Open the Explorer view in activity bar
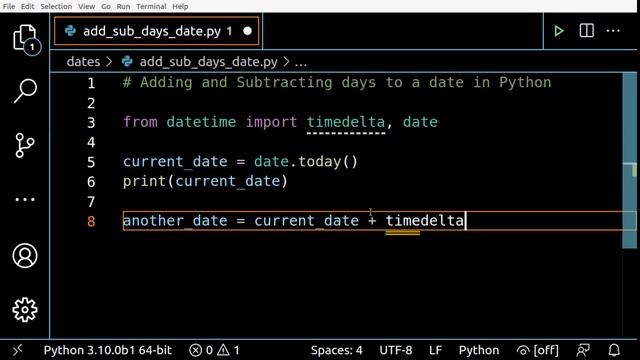 [25, 38]
